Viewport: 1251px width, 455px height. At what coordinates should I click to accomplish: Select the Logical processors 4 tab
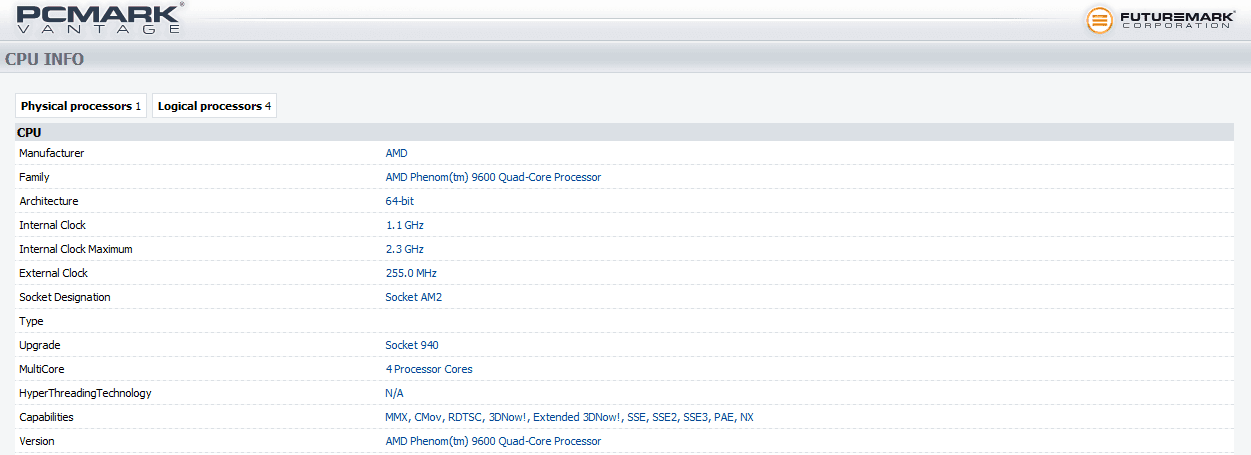coord(214,106)
